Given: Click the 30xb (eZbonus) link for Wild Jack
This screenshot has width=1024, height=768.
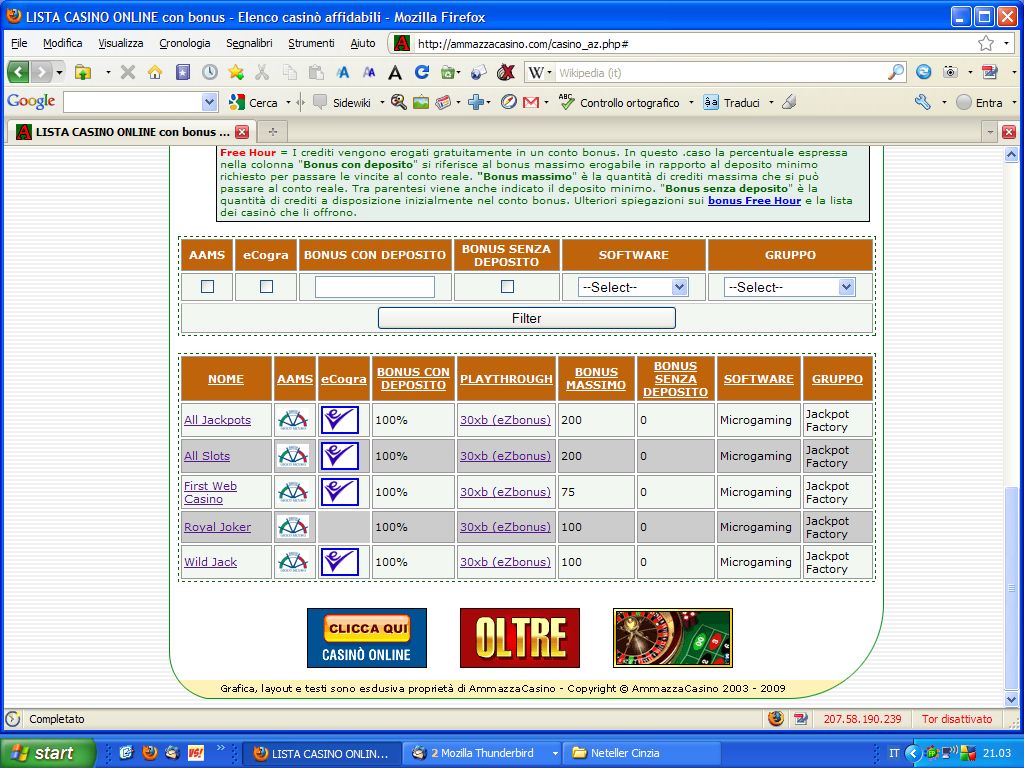Looking at the screenshot, I should [505, 562].
